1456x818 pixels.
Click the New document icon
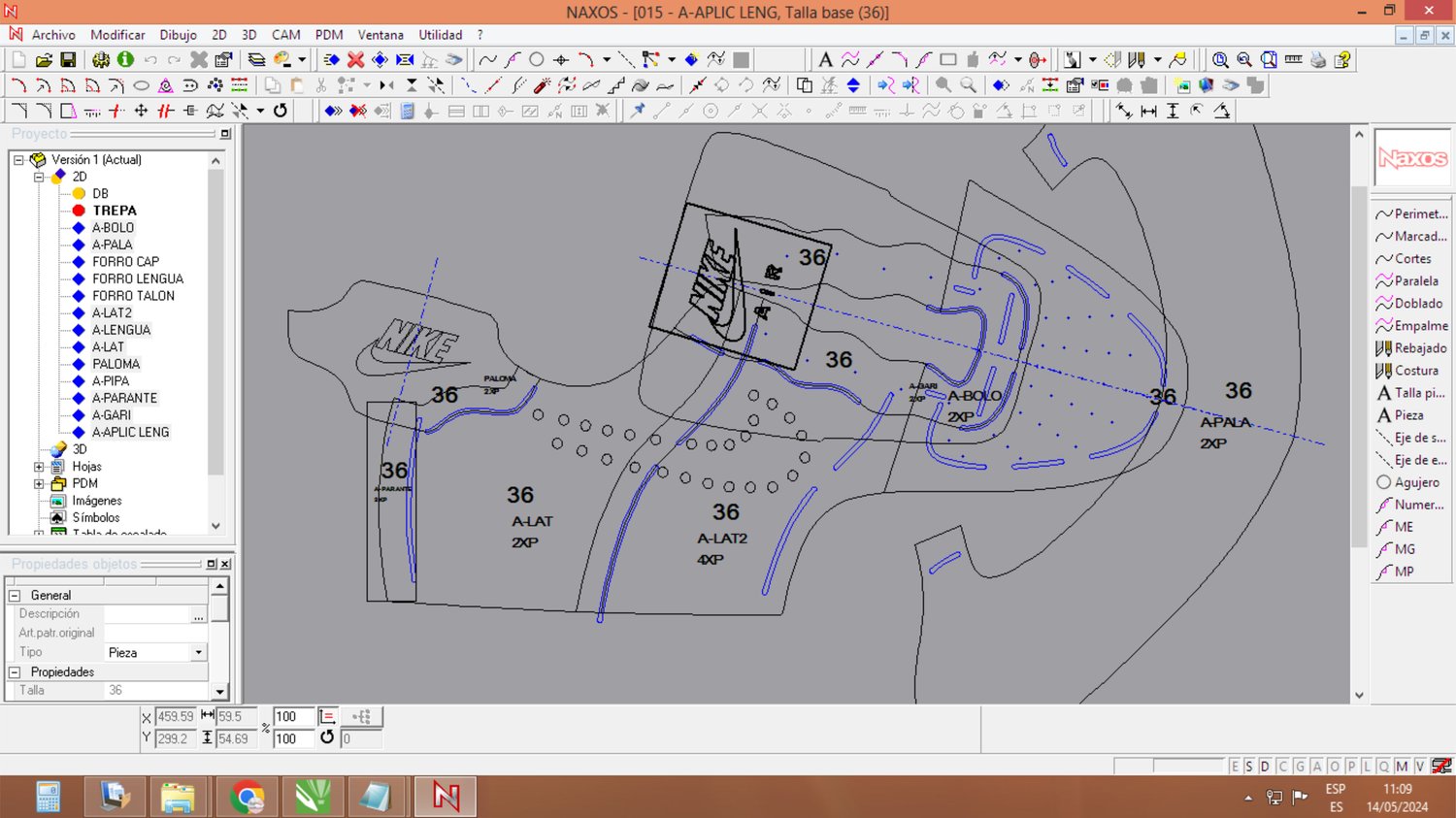click(x=18, y=60)
